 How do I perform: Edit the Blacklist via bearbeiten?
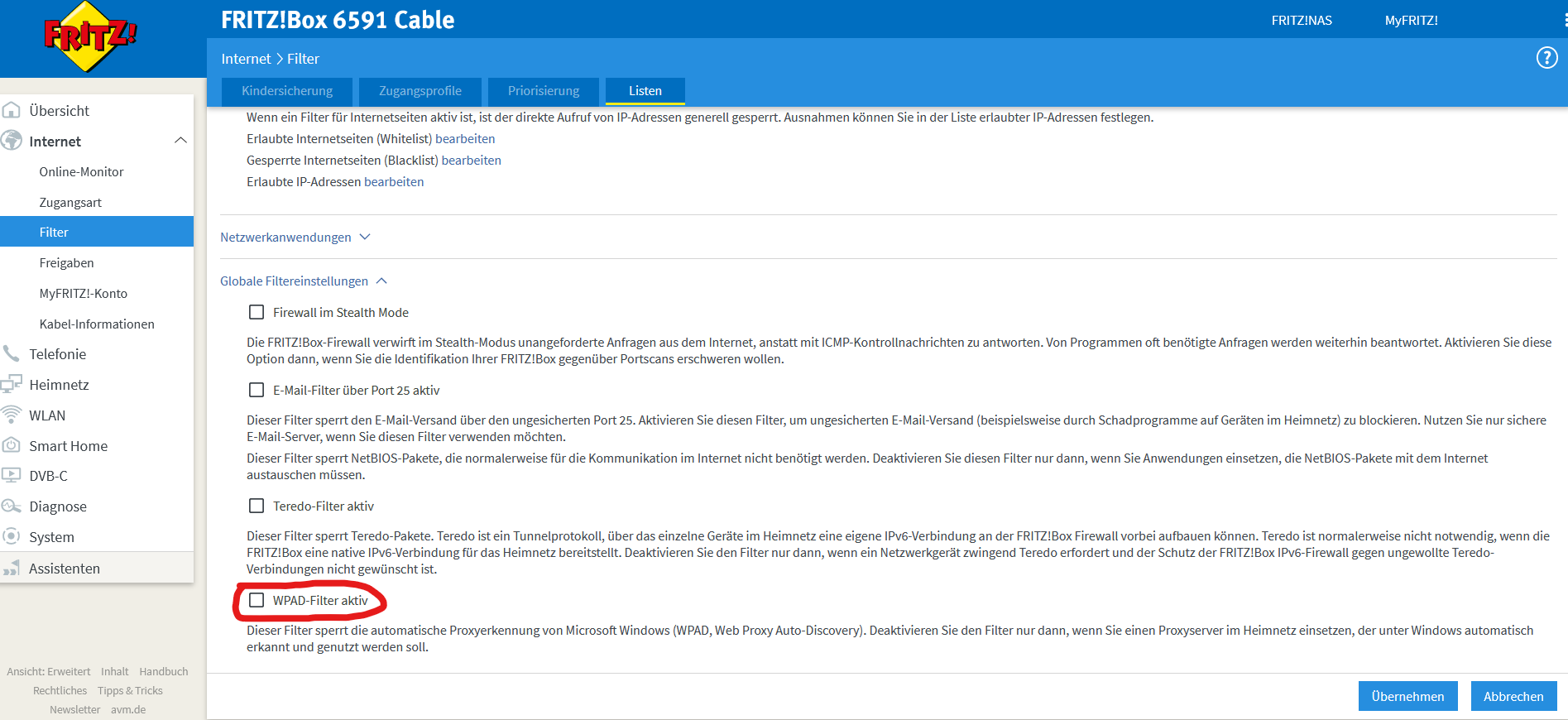(471, 161)
